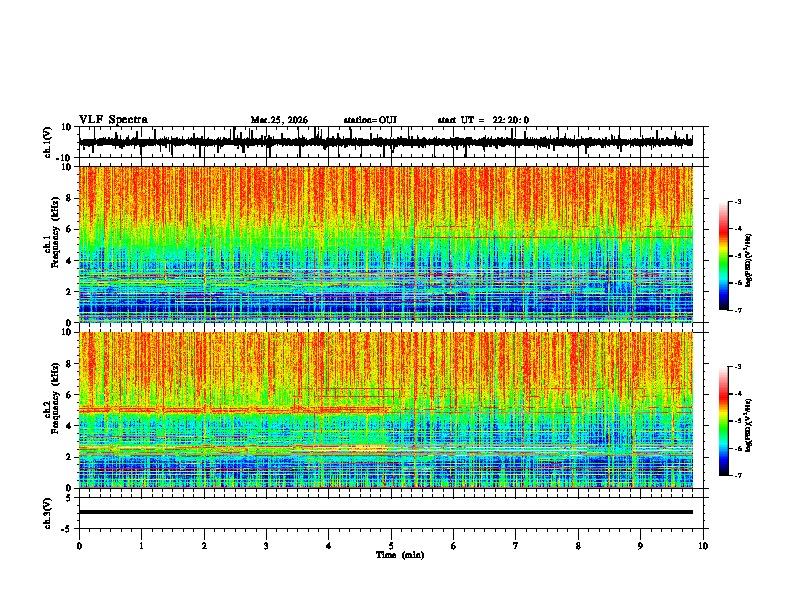Click the time axis tick label "5"

(391, 546)
